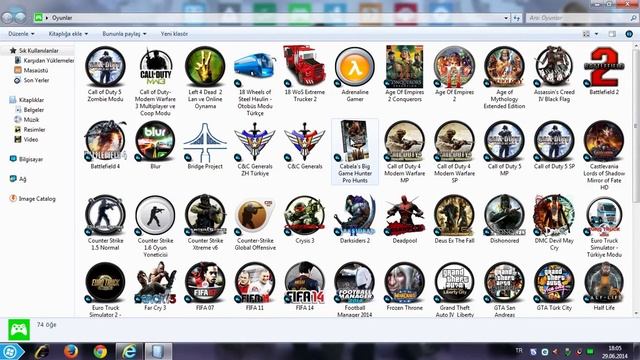Image resolution: width=640 pixels, height=360 pixels.
Task: Select Bilgisayar in navigation pane
Action: click(27, 159)
